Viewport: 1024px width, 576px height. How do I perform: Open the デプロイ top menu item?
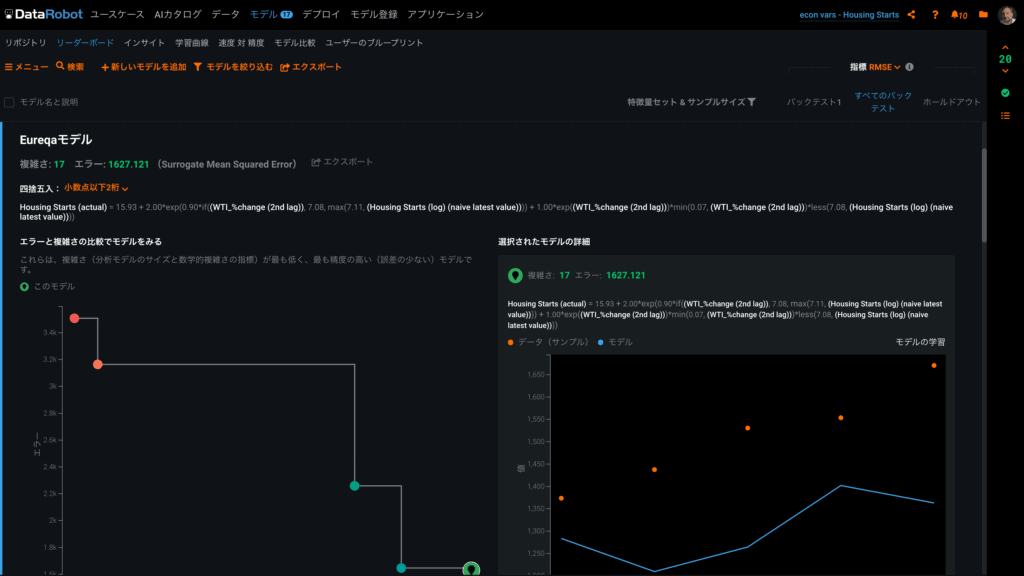(321, 15)
